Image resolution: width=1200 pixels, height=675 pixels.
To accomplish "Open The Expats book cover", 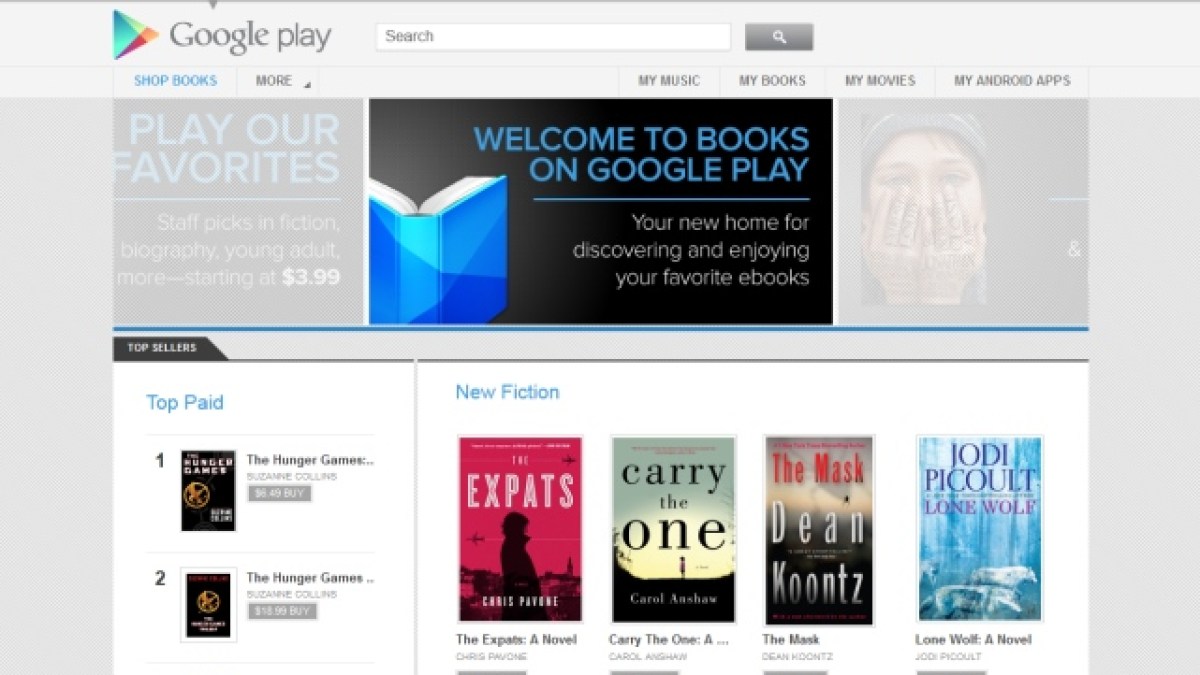I will point(520,529).
